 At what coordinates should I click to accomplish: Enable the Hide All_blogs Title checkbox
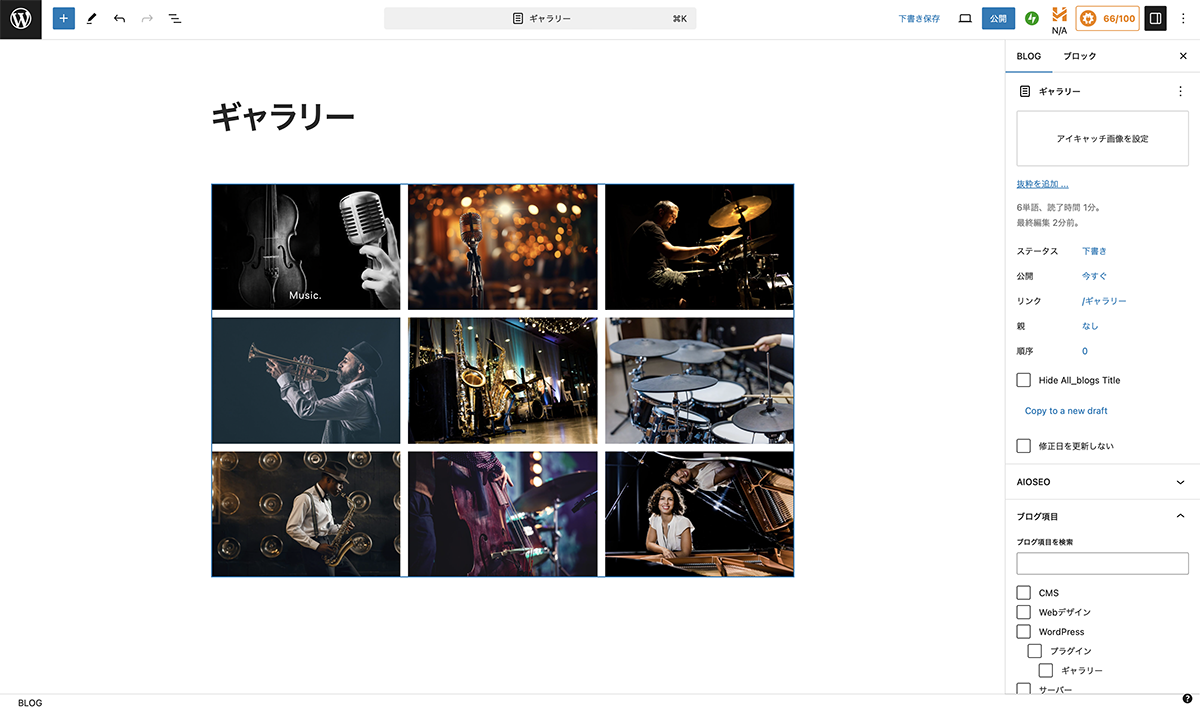(x=1024, y=380)
